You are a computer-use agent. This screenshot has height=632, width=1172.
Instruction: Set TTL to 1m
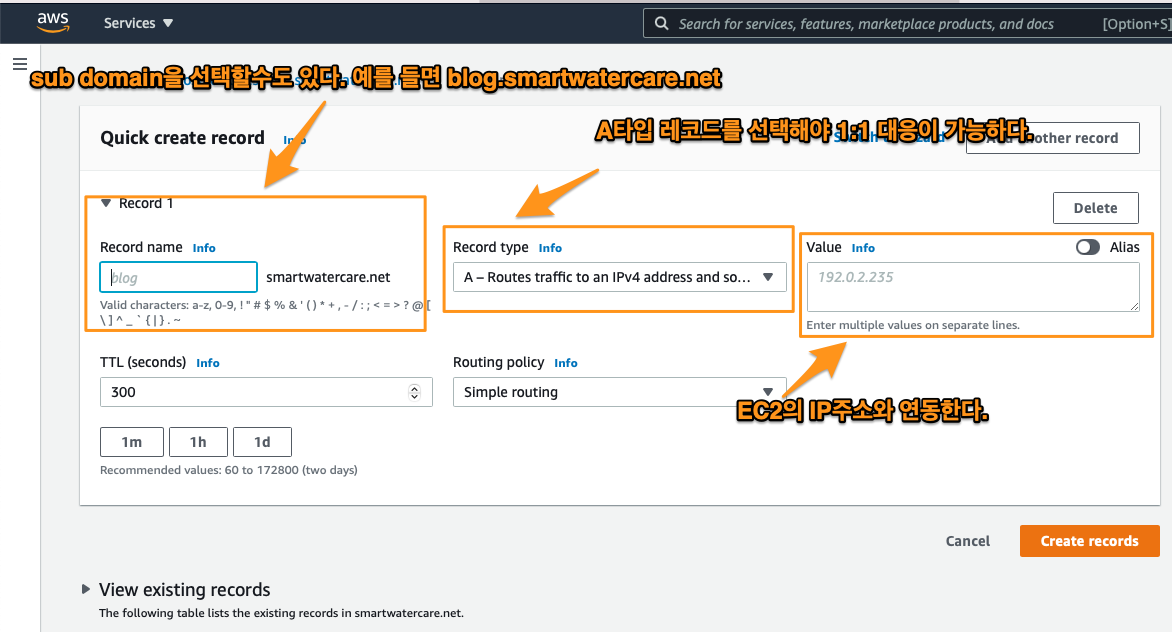(x=132, y=441)
